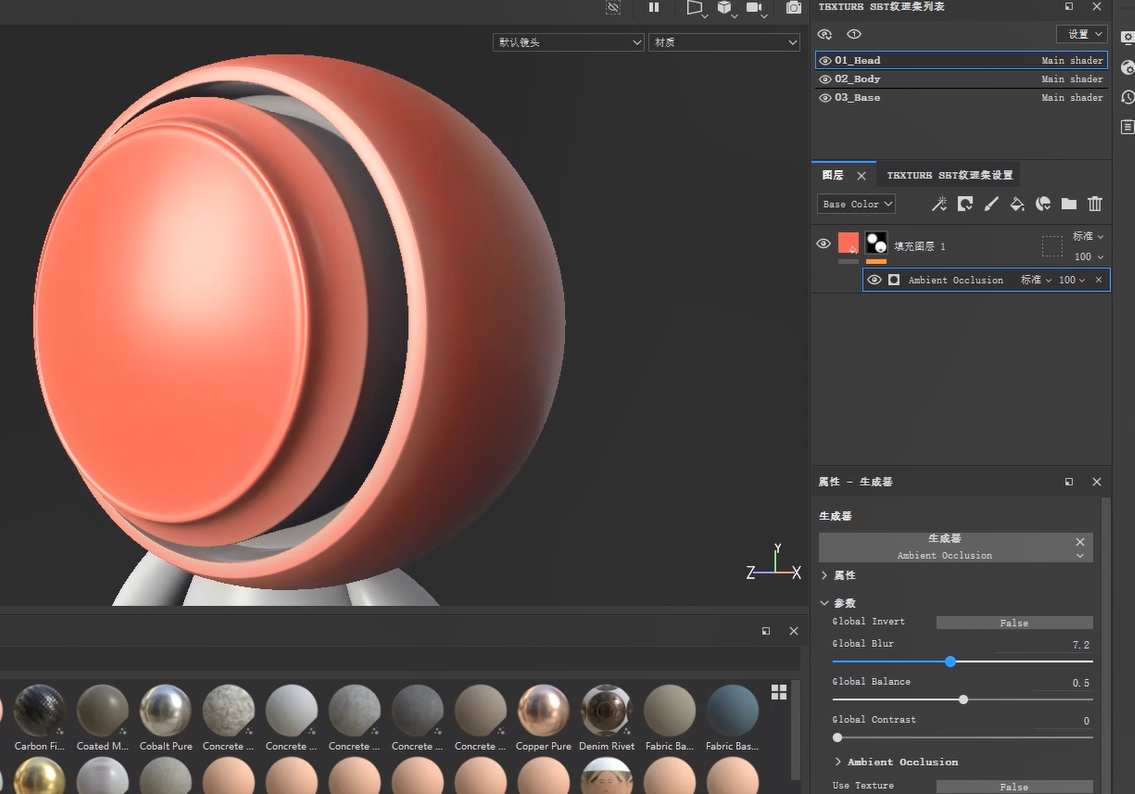
Task: Open the perspective view mode icon
Action: coord(694,7)
